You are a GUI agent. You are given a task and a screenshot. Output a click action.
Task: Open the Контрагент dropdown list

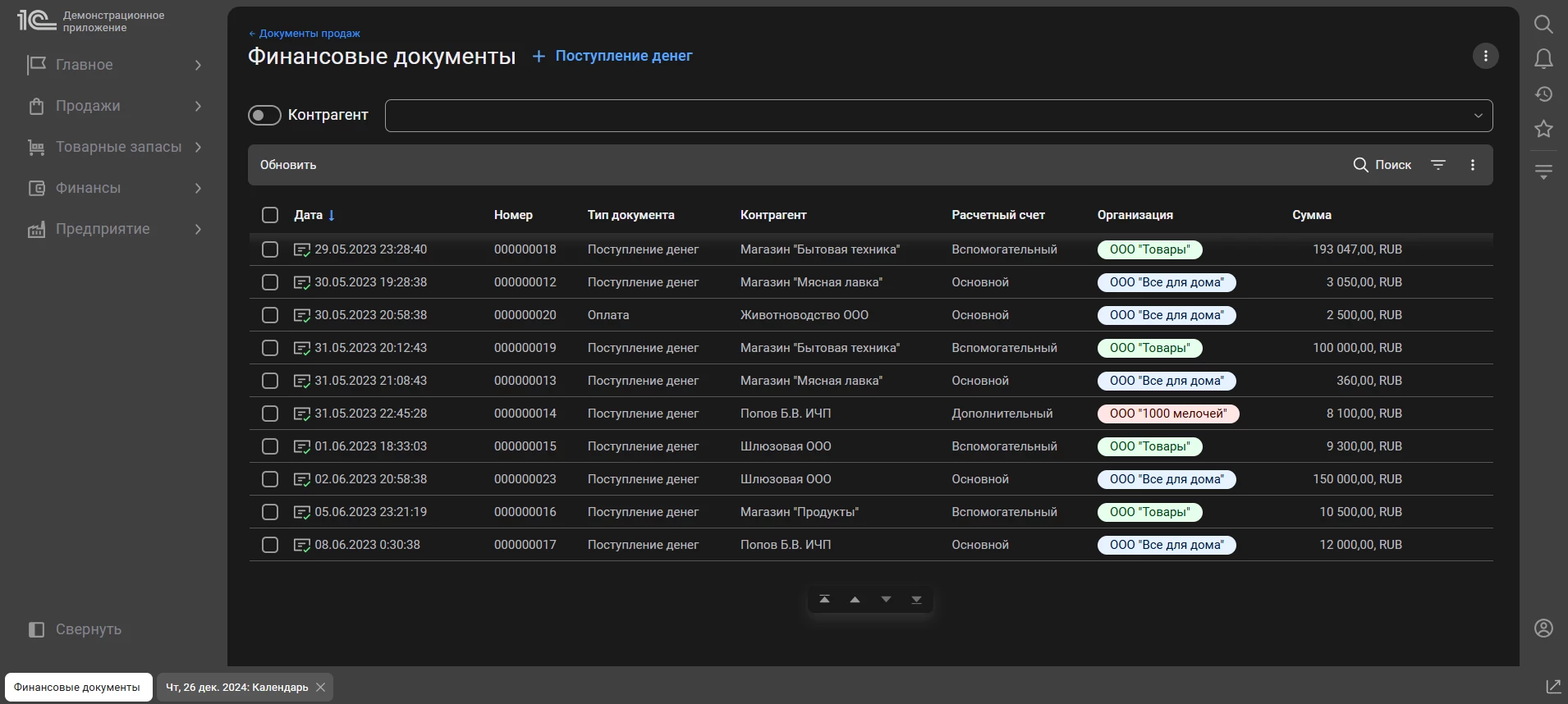(x=1478, y=116)
